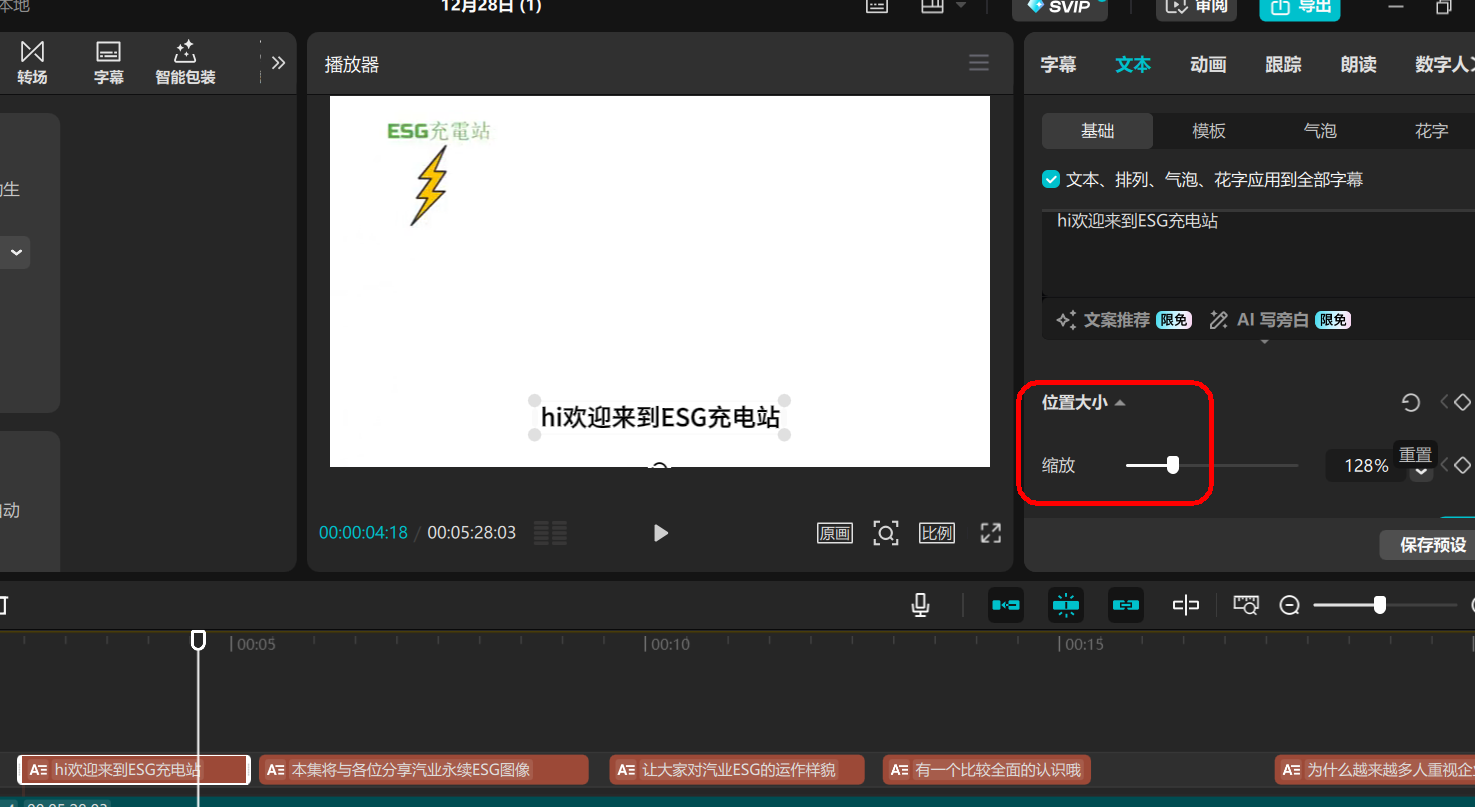The width and height of the screenshot is (1475, 807).
Task: Click the 缩放 scale slider handle
Action: point(1173,465)
